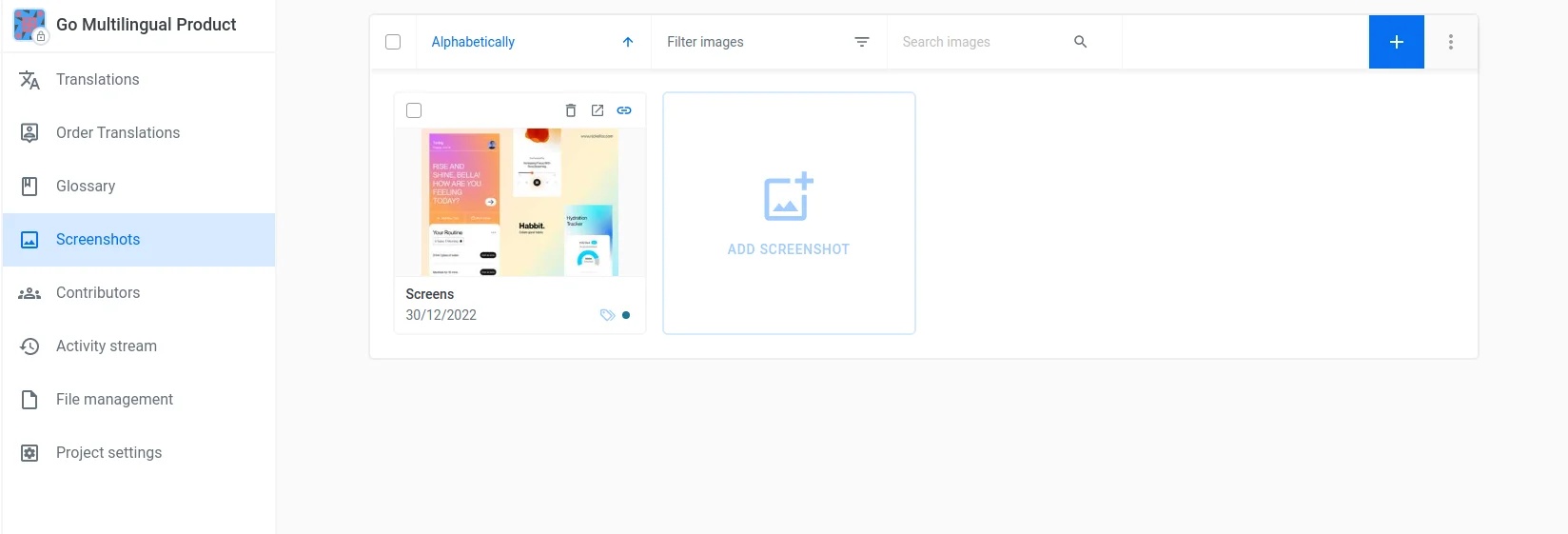Click the search magnifier icon

(x=1080, y=42)
